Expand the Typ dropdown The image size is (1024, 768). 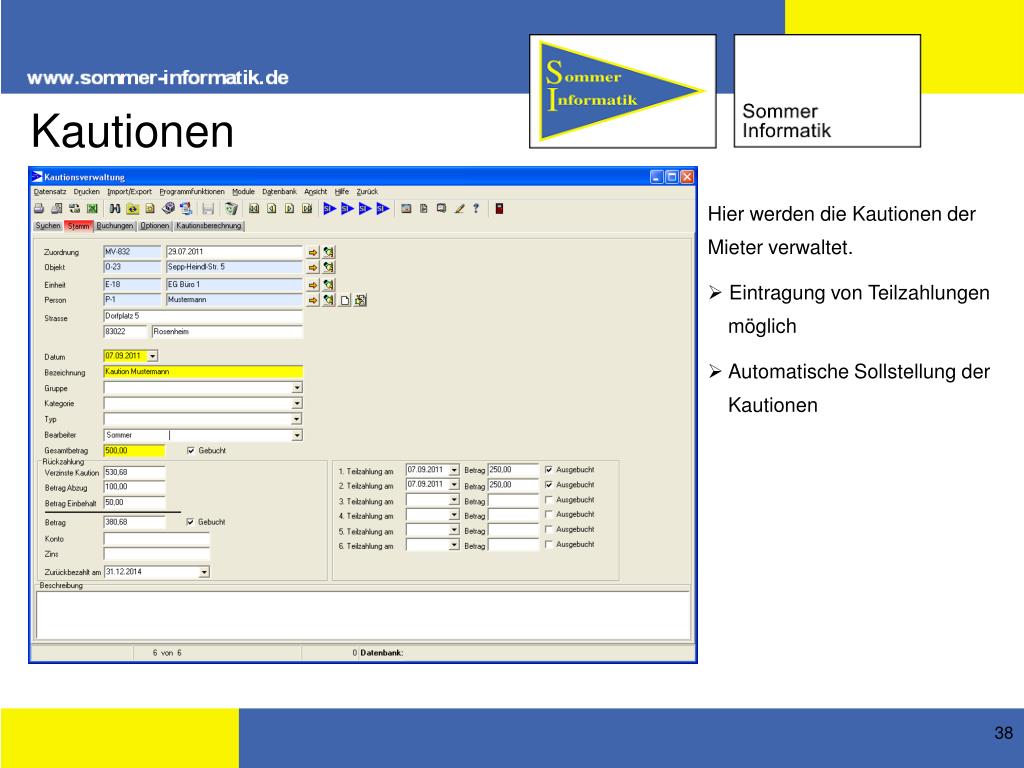[297, 419]
